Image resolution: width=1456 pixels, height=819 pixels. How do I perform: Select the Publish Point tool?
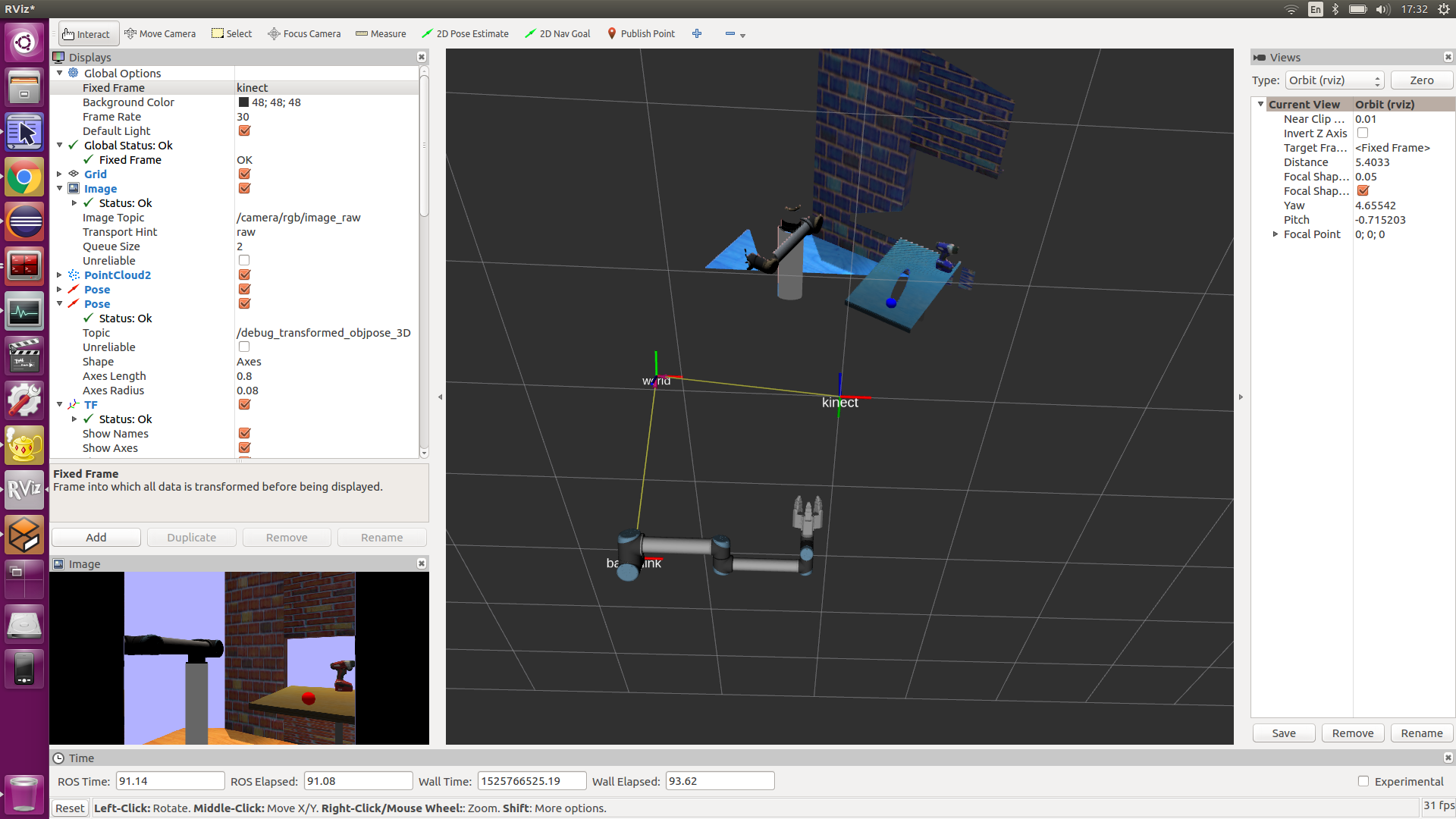click(x=641, y=34)
